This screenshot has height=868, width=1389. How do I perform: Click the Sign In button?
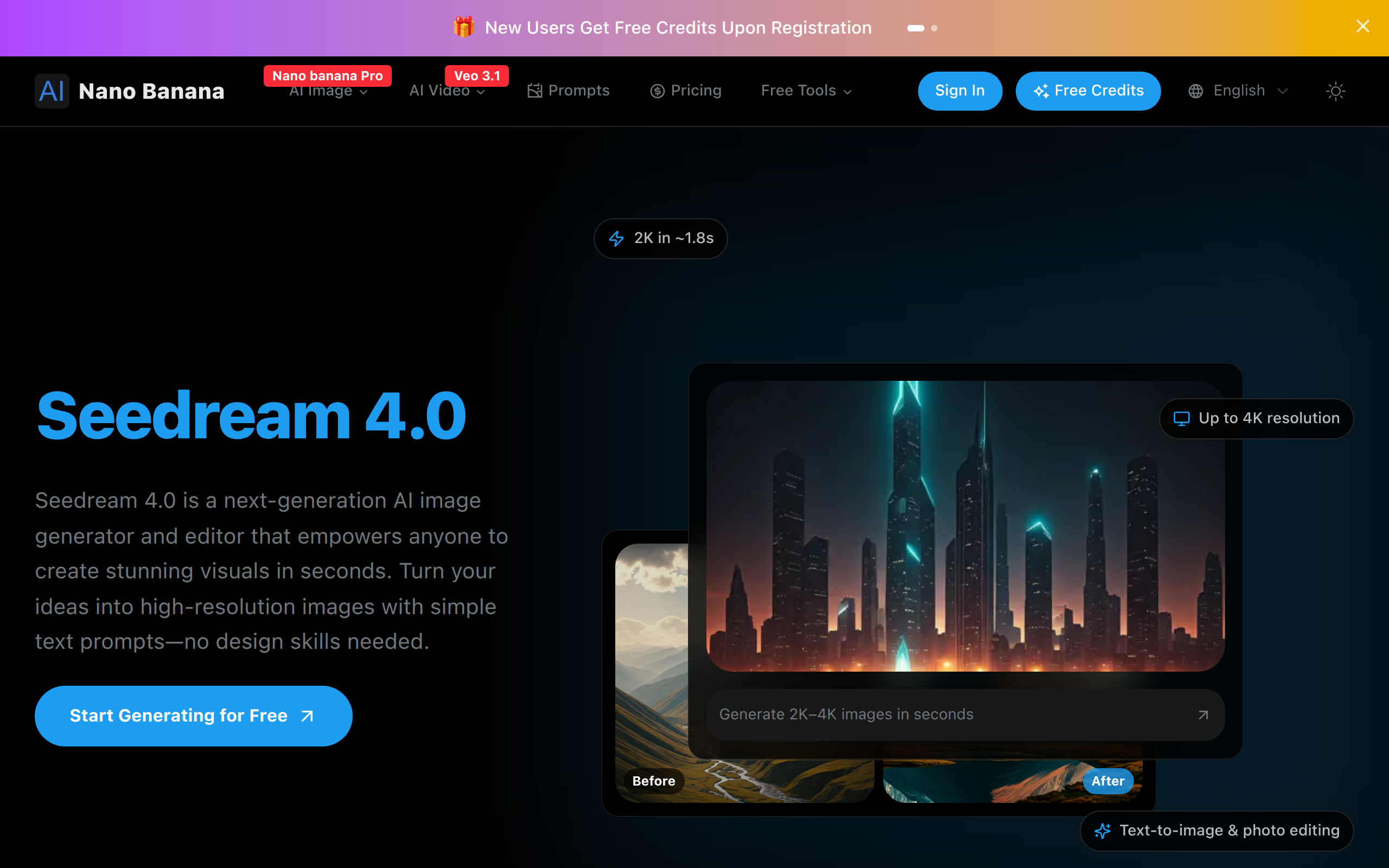pyautogui.click(x=960, y=91)
